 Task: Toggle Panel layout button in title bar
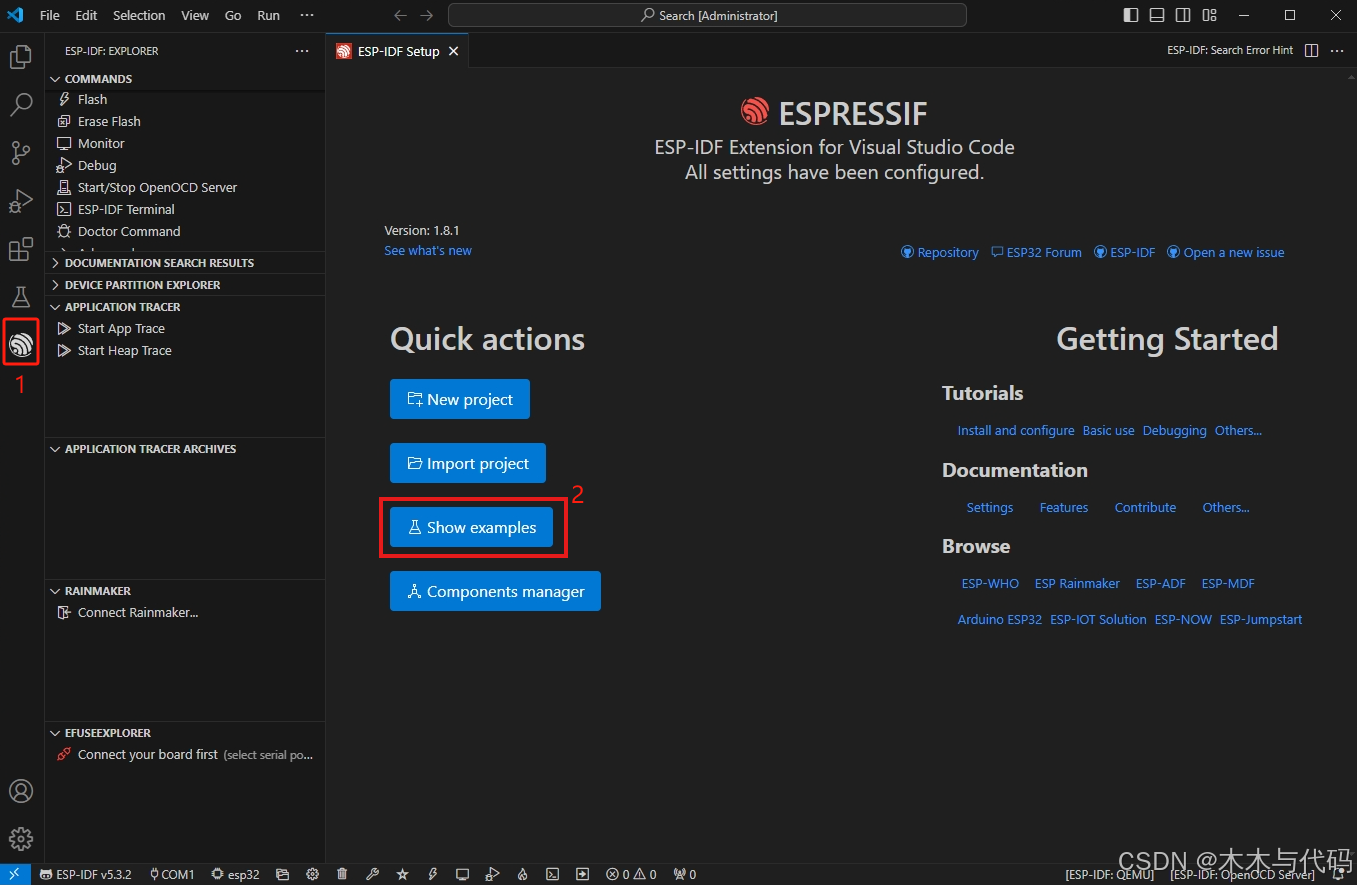[x=1157, y=15]
